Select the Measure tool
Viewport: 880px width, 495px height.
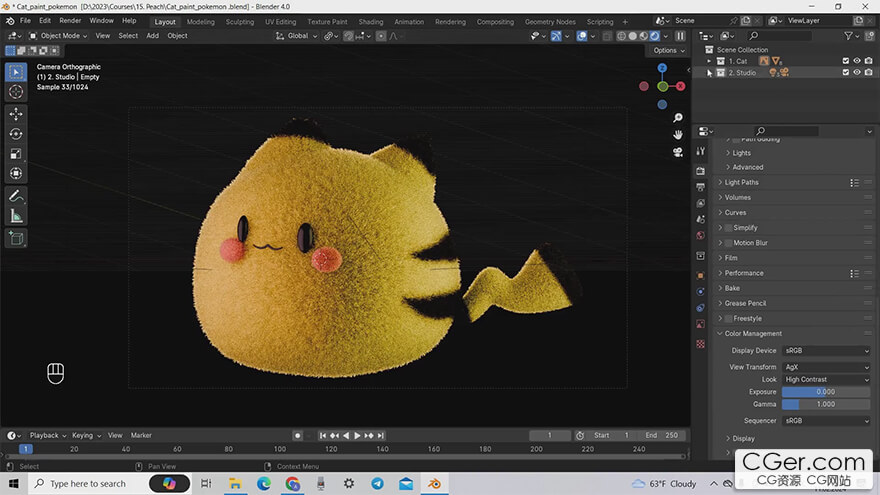(x=16, y=216)
